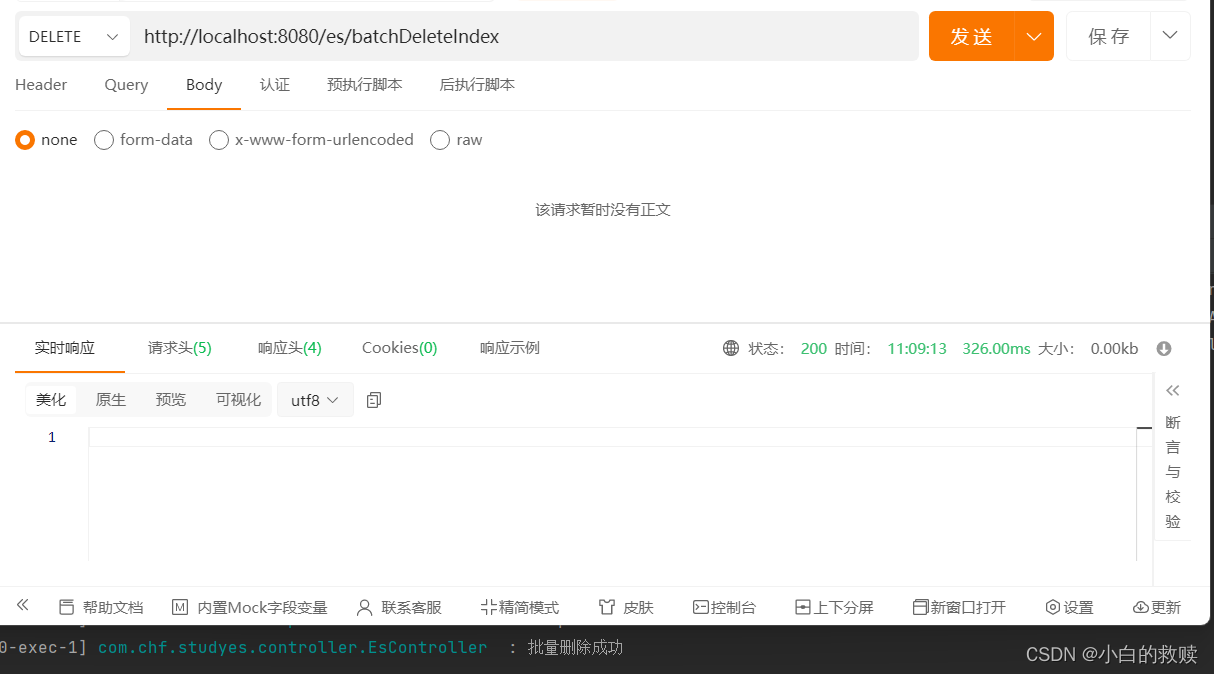
Task: Click the response editor line 1
Action: click(x=612, y=437)
